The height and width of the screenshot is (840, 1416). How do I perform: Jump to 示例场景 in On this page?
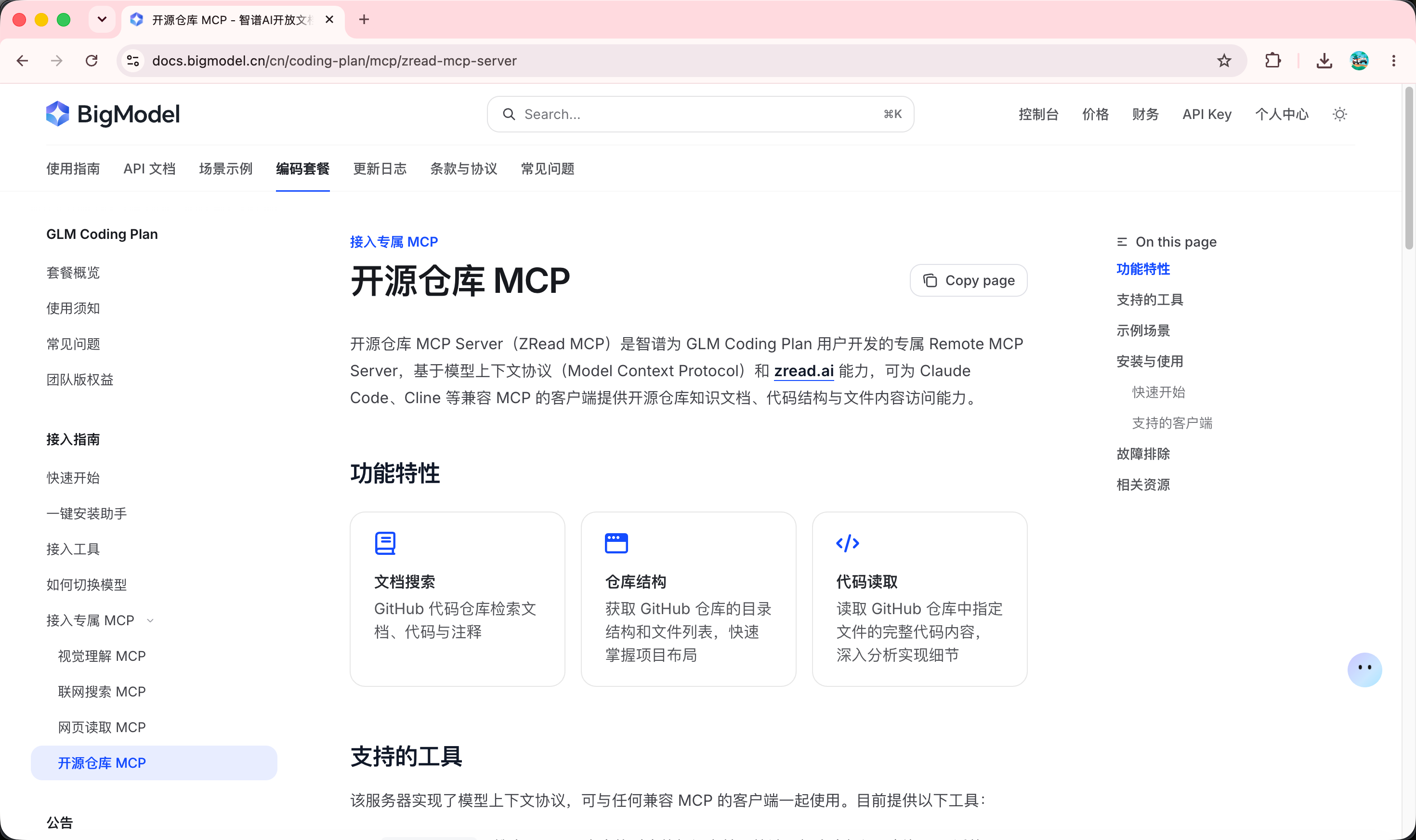point(1142,331)
